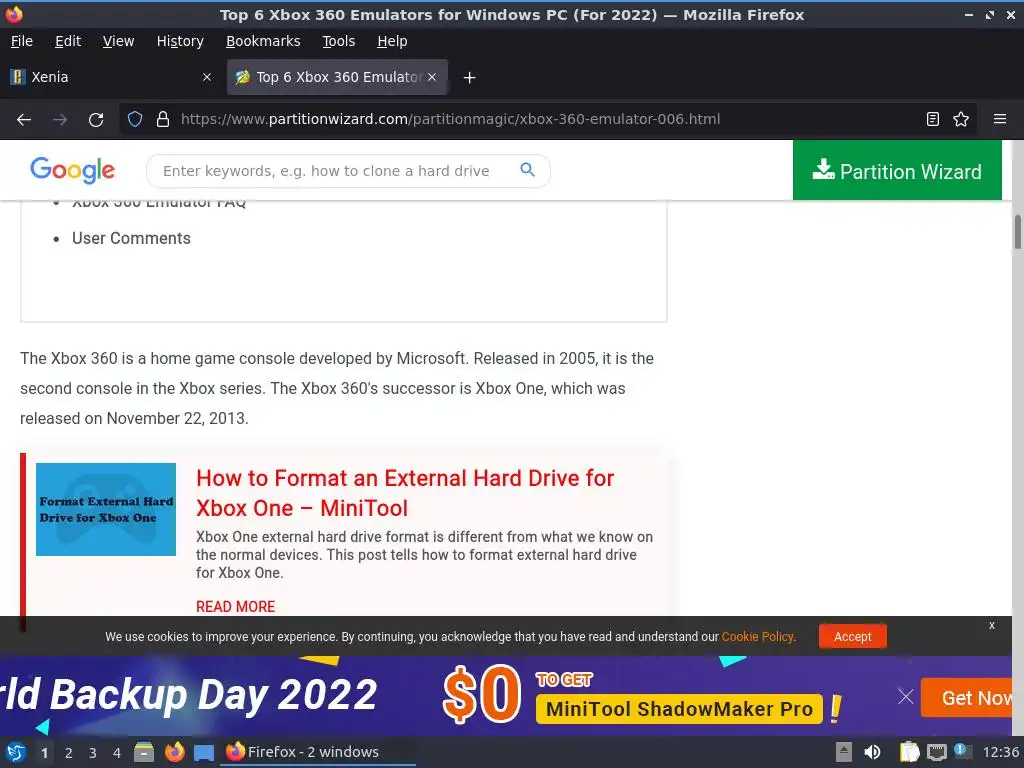This screenshot has height=768, width=1024.
Task: Open the Help menu
Action: point(392,41)
